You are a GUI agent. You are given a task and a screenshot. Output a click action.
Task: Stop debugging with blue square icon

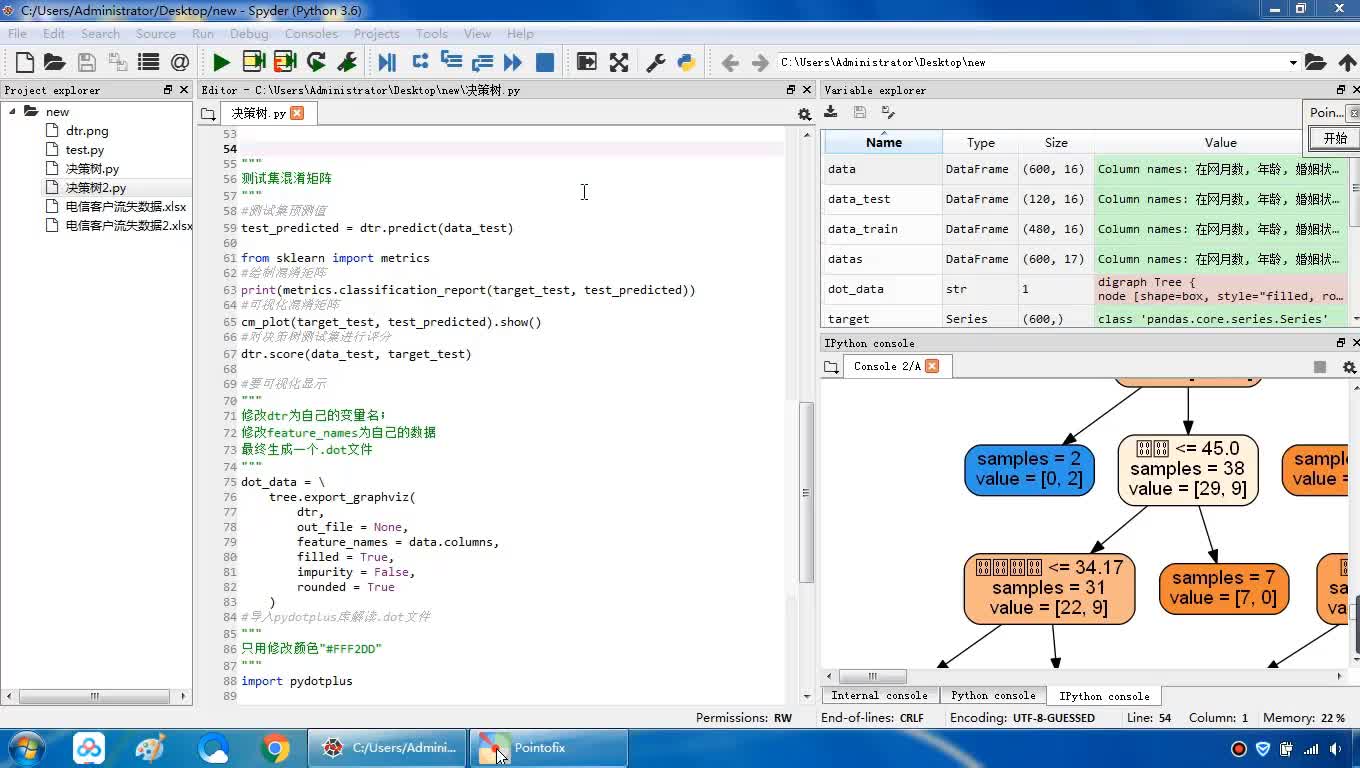coord(545,62)
